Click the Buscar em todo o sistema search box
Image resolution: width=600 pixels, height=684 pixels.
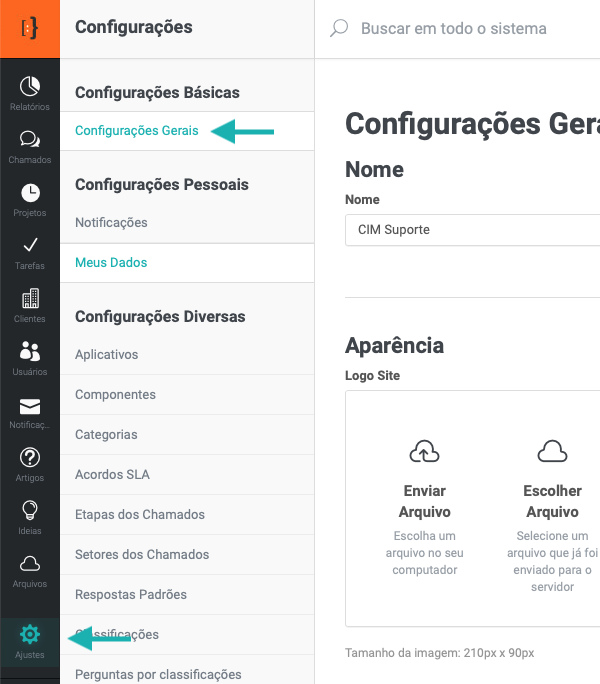(453, 29)
